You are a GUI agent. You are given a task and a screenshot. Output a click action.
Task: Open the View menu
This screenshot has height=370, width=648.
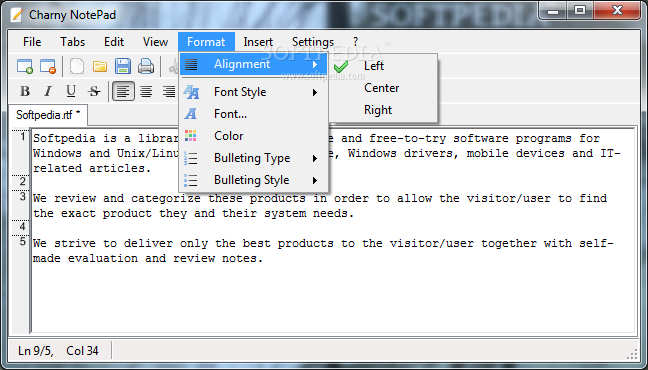point(155,42)
